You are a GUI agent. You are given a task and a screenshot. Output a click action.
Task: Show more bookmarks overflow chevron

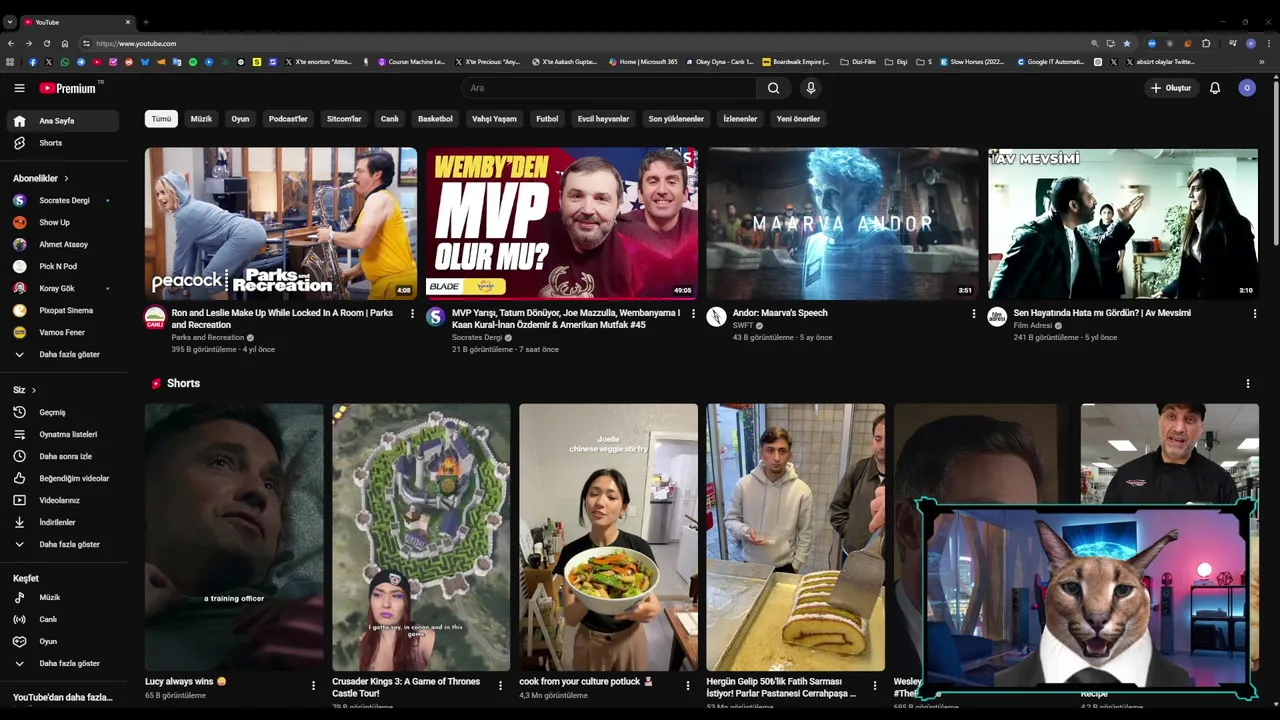[1261, 62]
